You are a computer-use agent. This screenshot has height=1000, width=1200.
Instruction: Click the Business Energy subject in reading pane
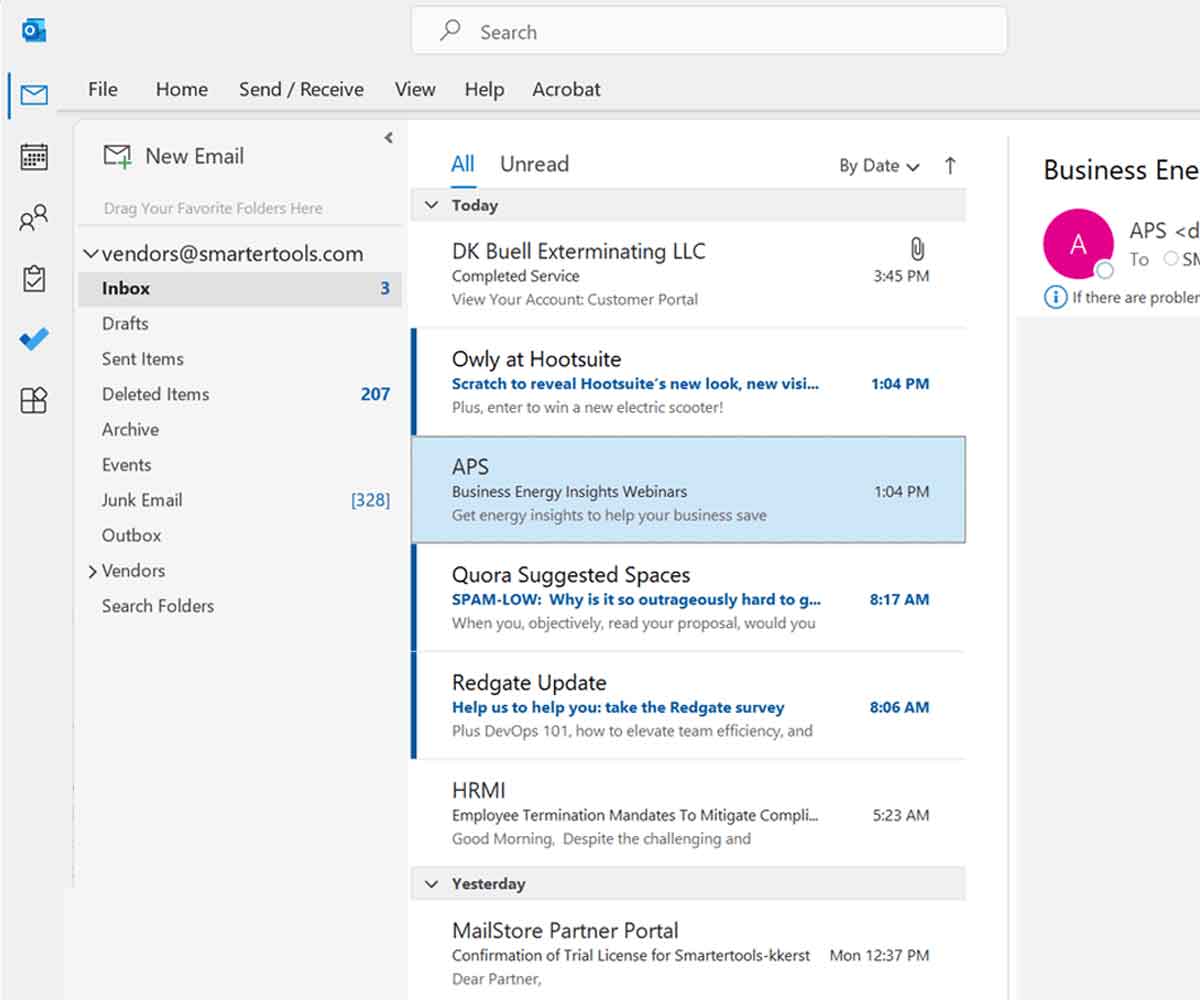[x=1120, y=170]
